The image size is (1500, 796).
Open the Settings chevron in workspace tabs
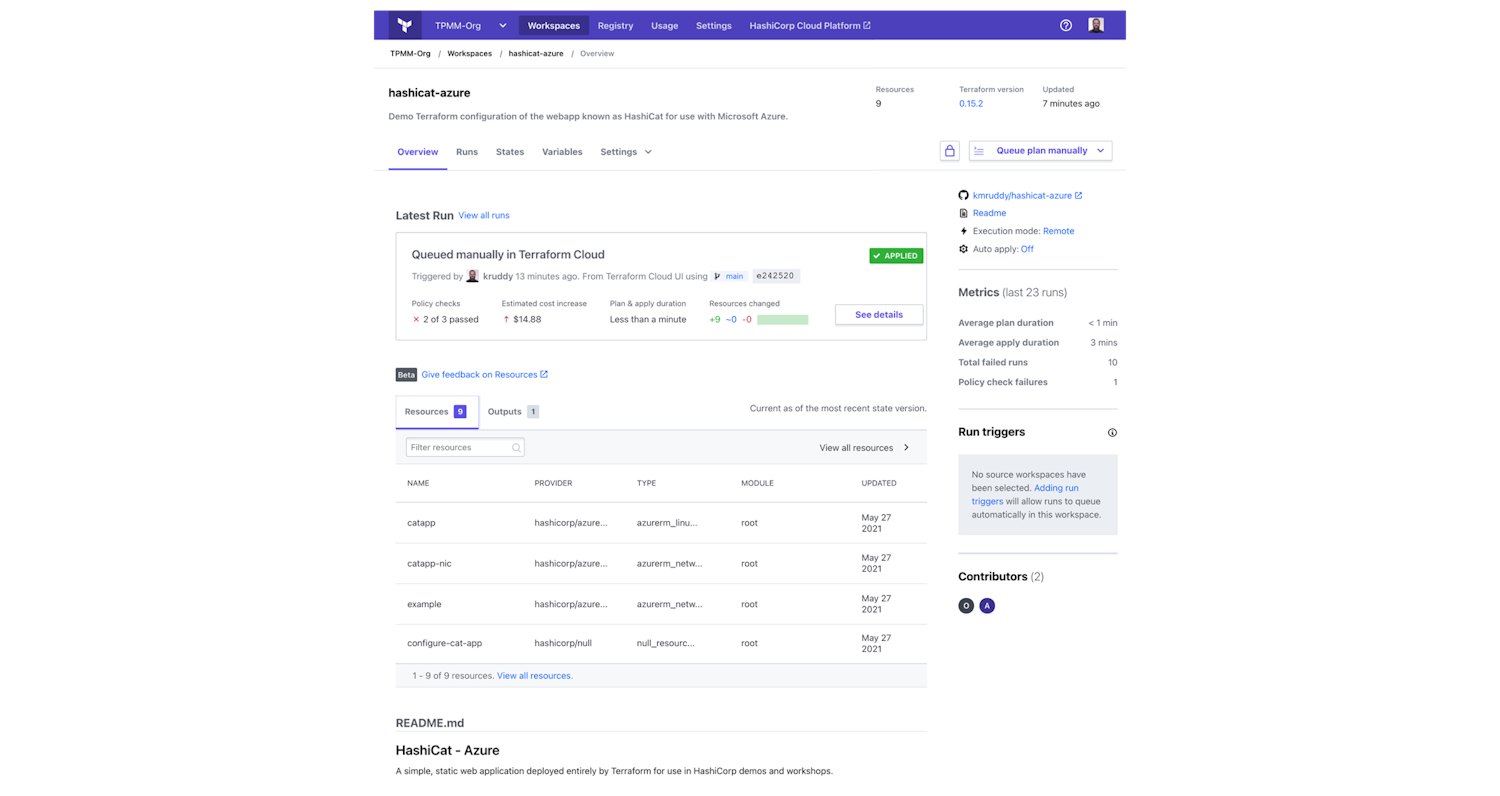click(648, 152)
